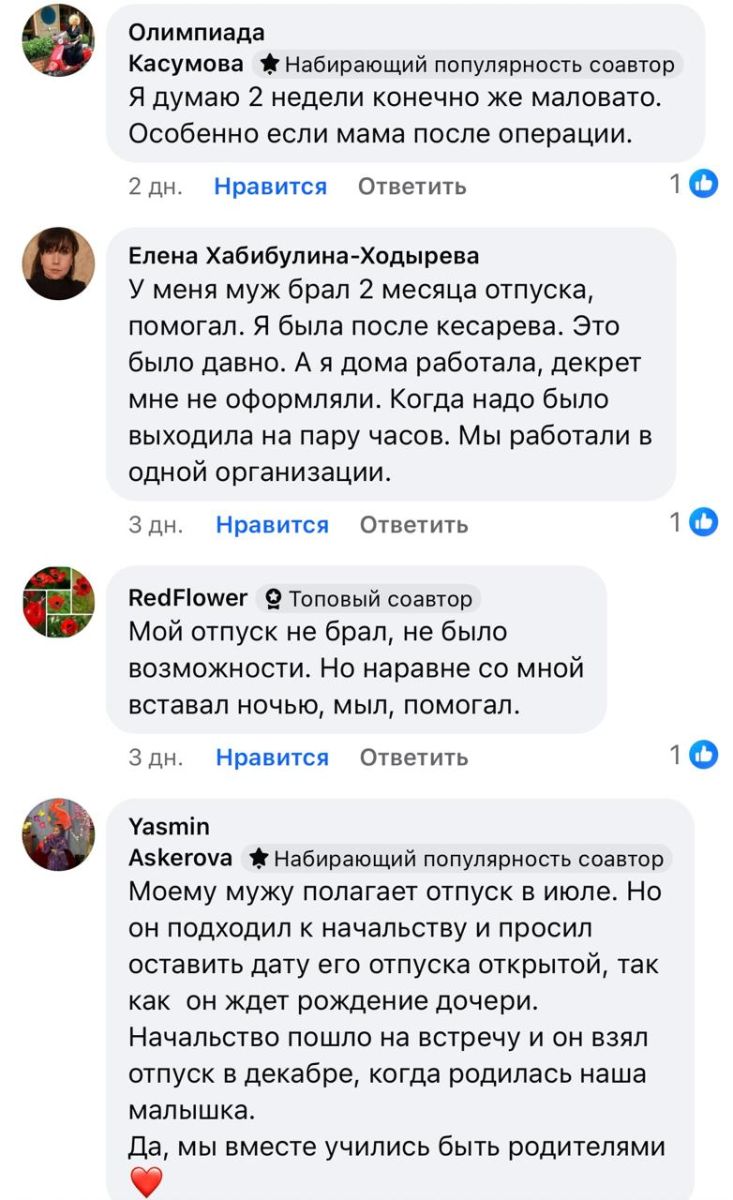Click the like reaction icon under RedFlower's comment
This screenshot has width=733, height=1200.
(x=705, y=755)
